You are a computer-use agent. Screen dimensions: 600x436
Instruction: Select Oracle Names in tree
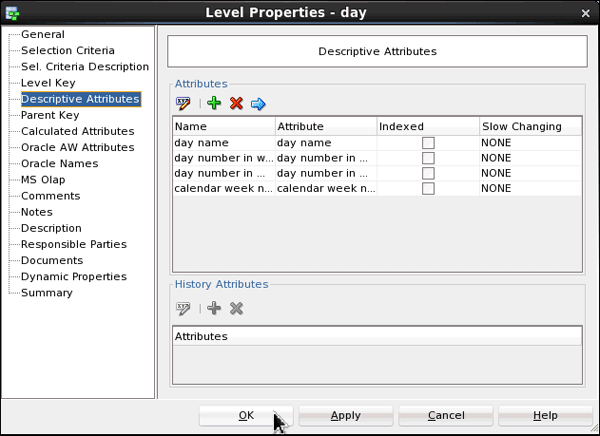[x=60, y=163]
